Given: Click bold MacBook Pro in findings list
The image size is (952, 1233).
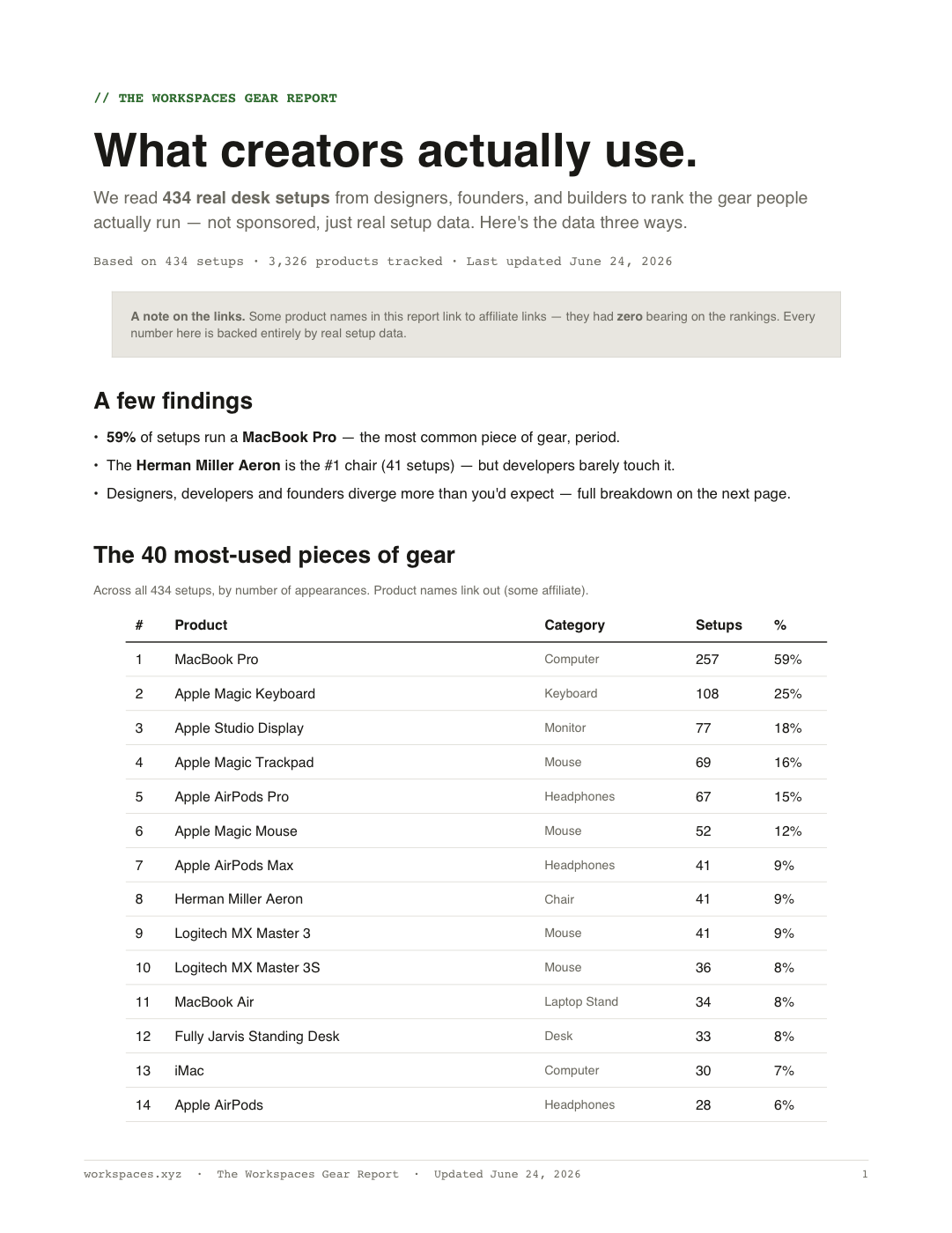Looking at the screenshot, I should coord(289,437).
